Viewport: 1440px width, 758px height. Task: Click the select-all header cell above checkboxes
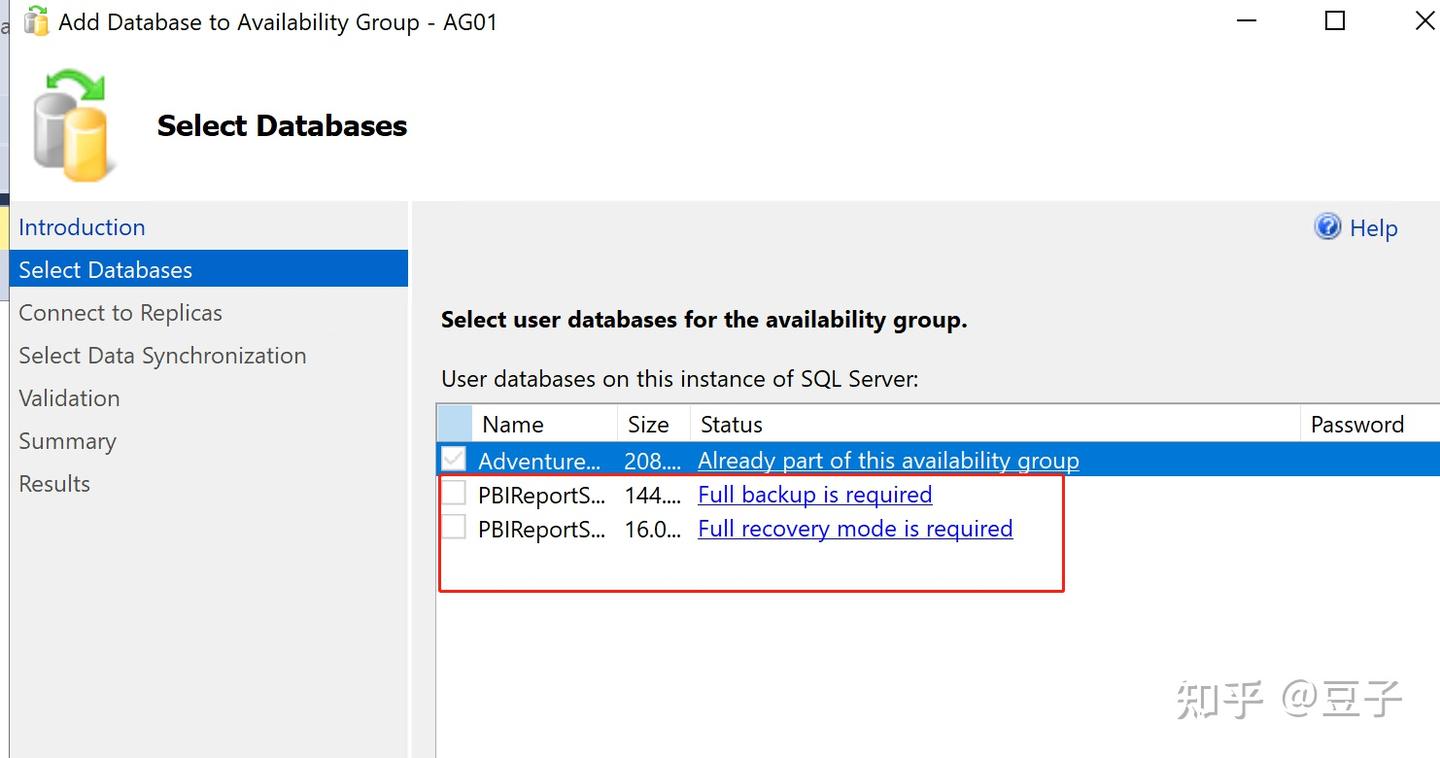pyautogui.click(x=455, y=424)
